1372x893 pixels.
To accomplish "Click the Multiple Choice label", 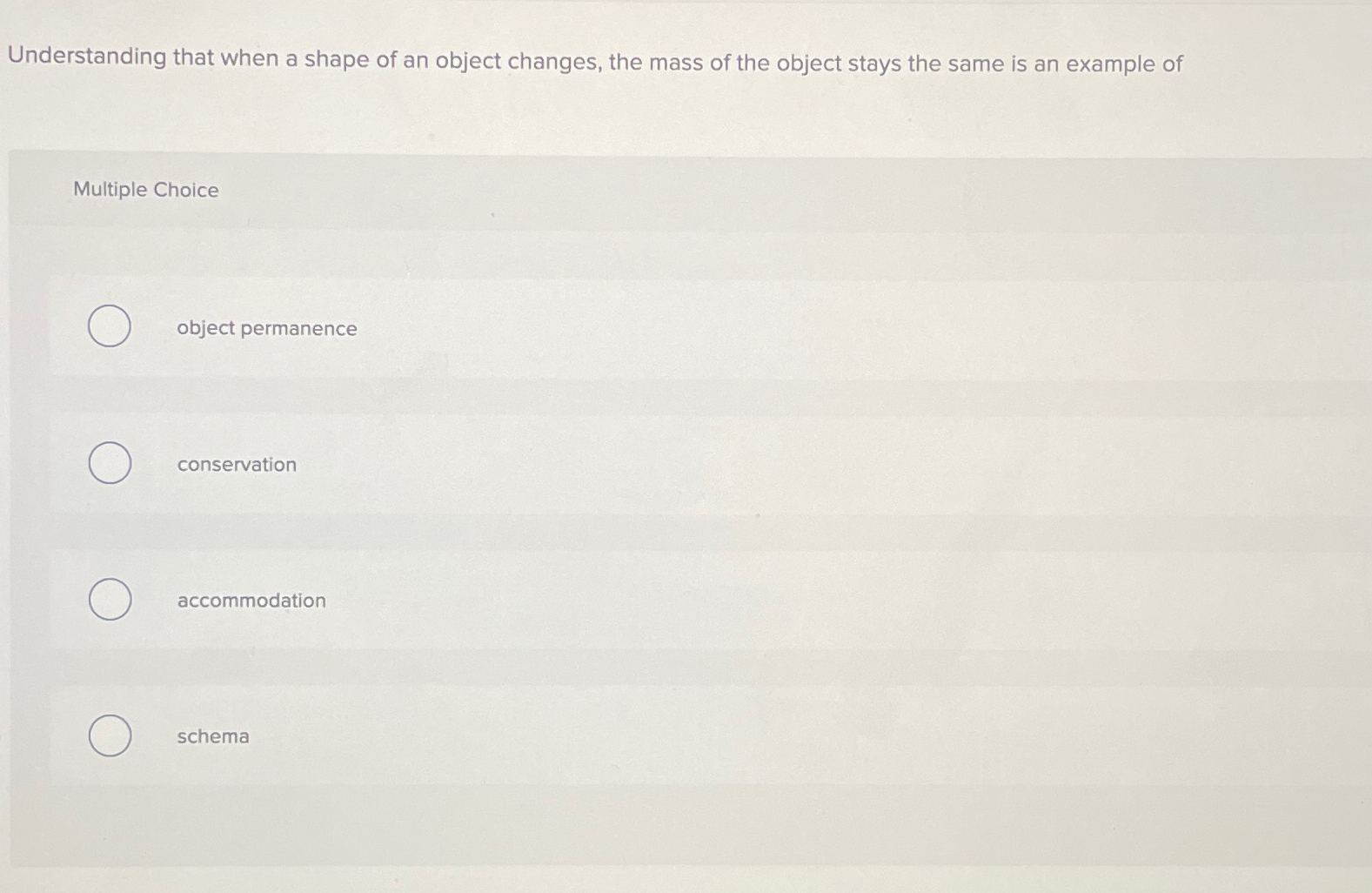I will pos(145,190).
